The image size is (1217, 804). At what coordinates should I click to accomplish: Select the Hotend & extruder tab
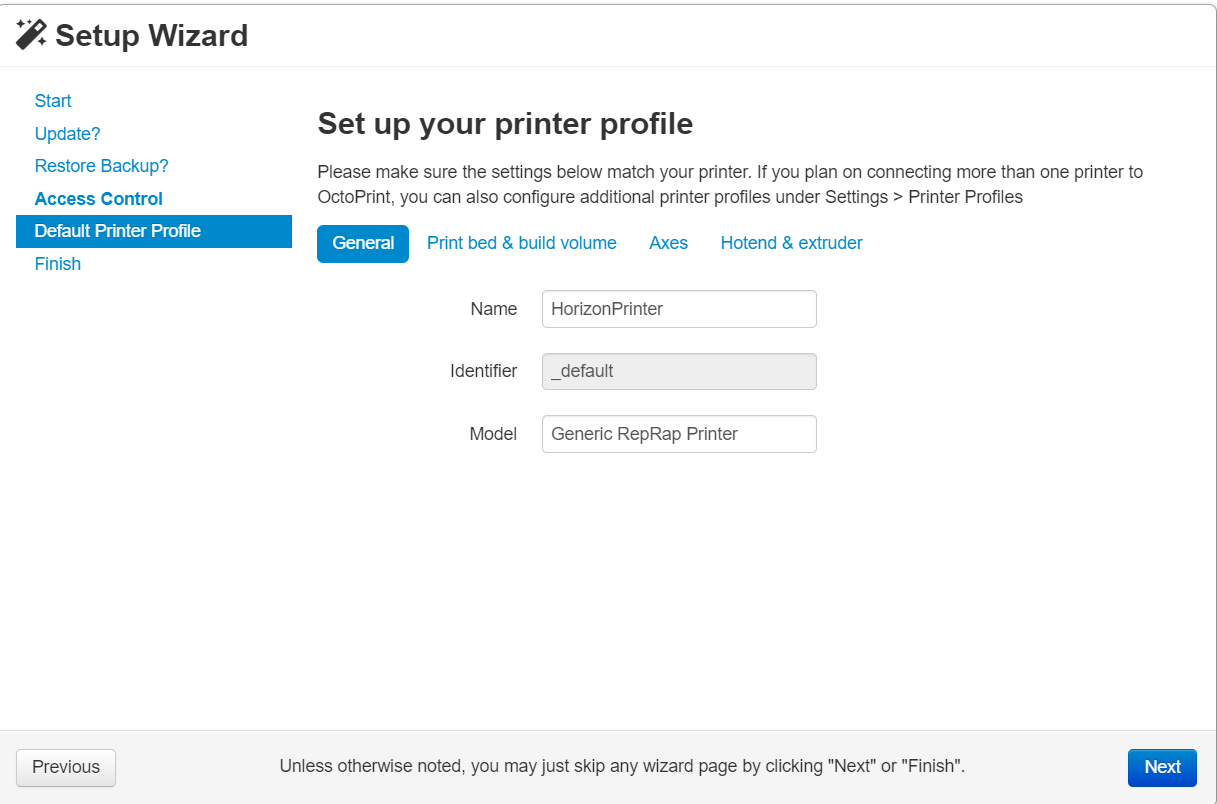pos(791,243)
